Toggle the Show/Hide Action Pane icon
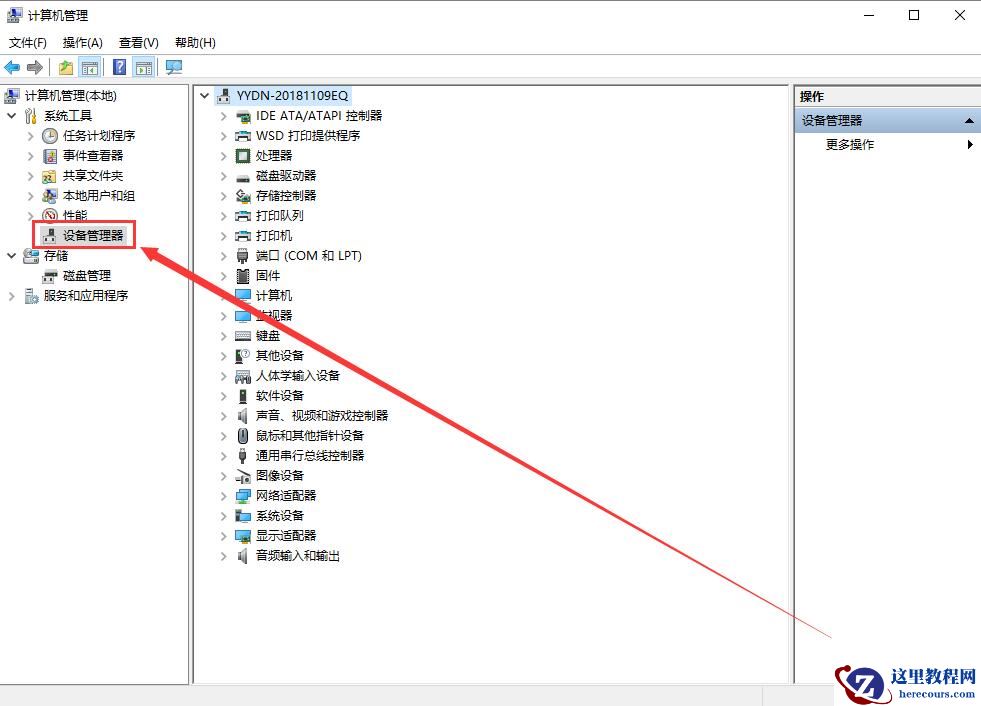This screenshot has width=981, height=706. [144, 67]
